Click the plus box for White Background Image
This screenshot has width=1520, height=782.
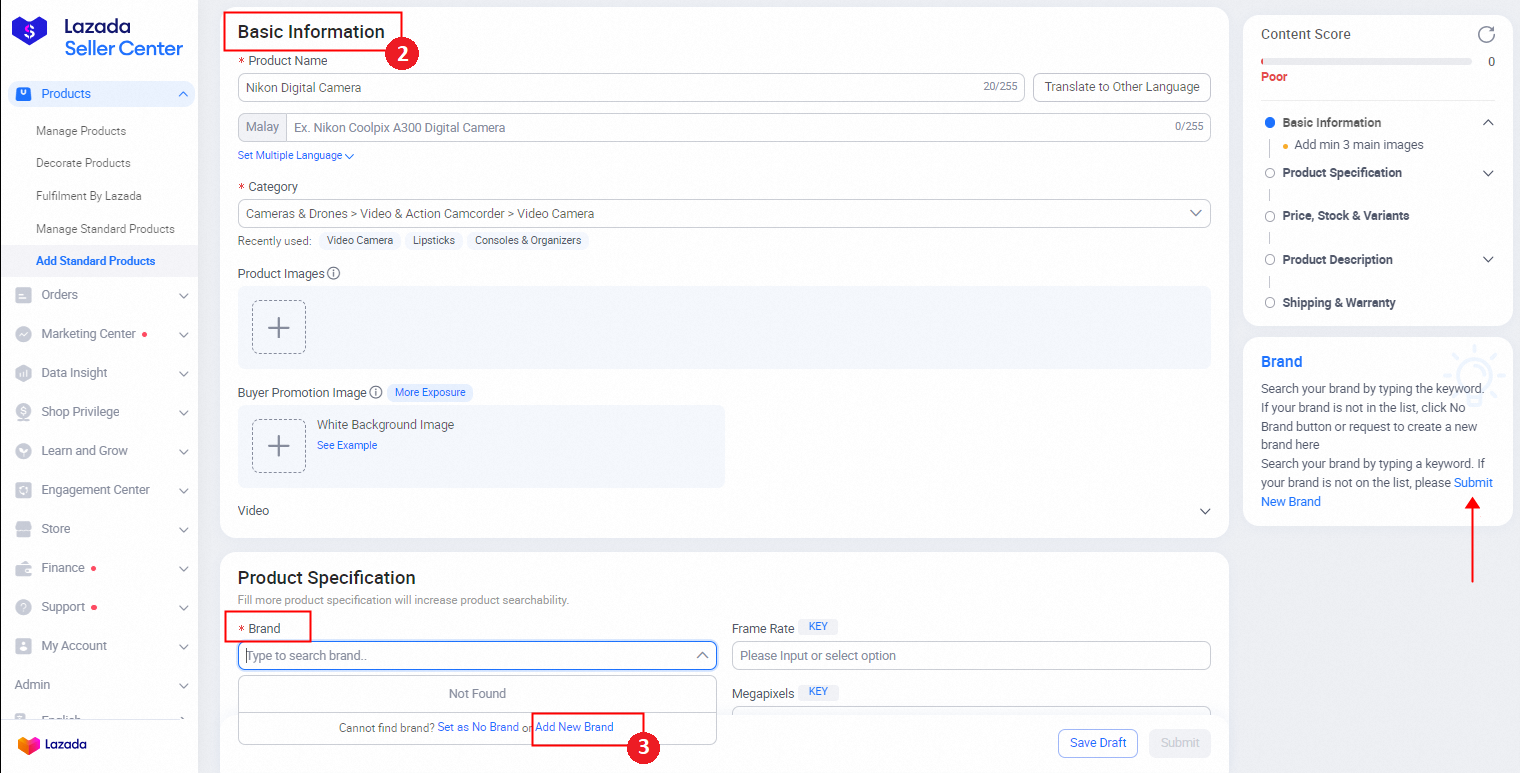[x=279, y=446]
